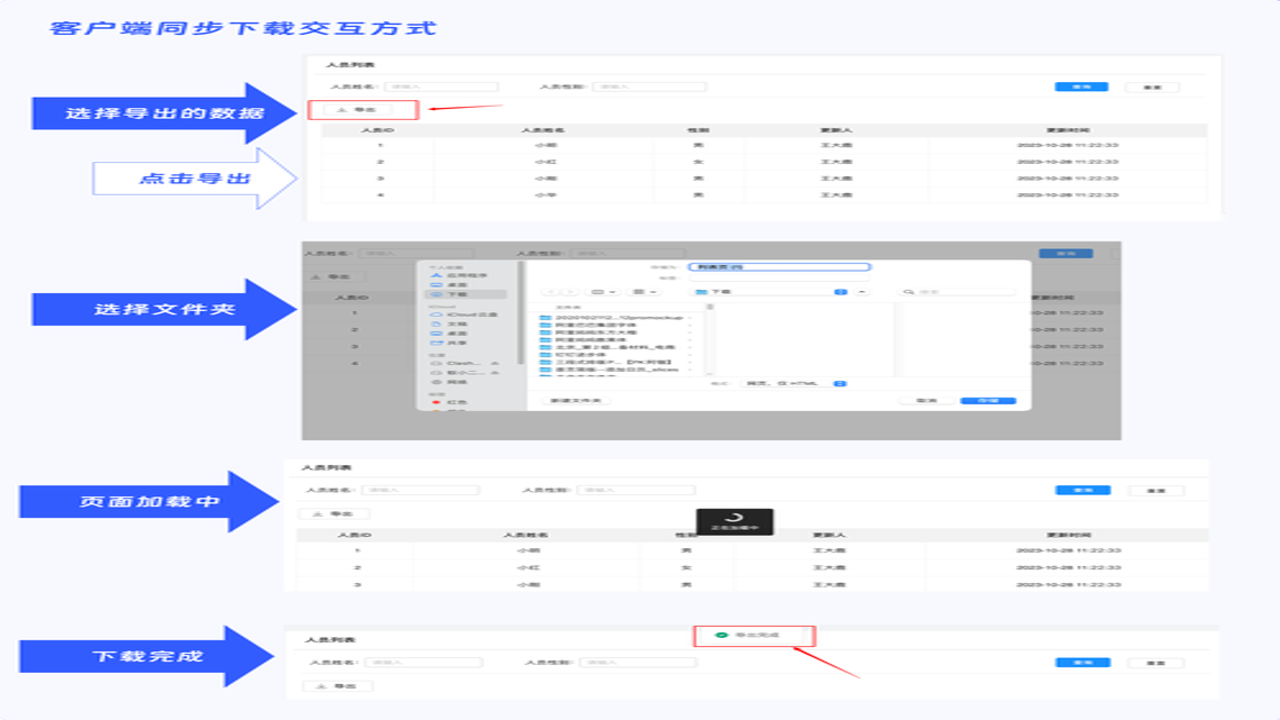
Task: Click the save dialog sidebar scrollbar
Action: (x=520, y=312)
